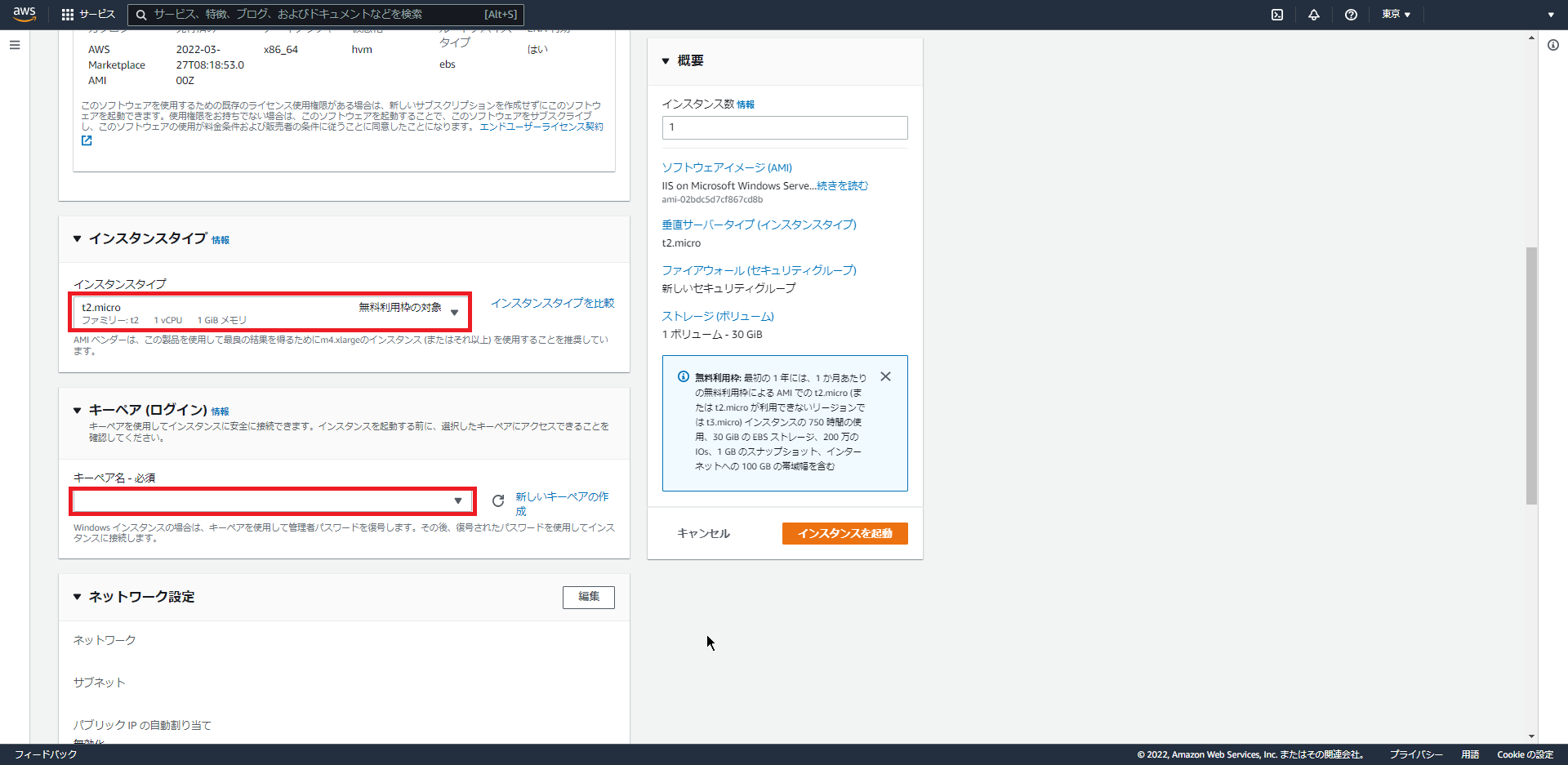Collapse the ネットワーク設定 section

coord(76,597)
